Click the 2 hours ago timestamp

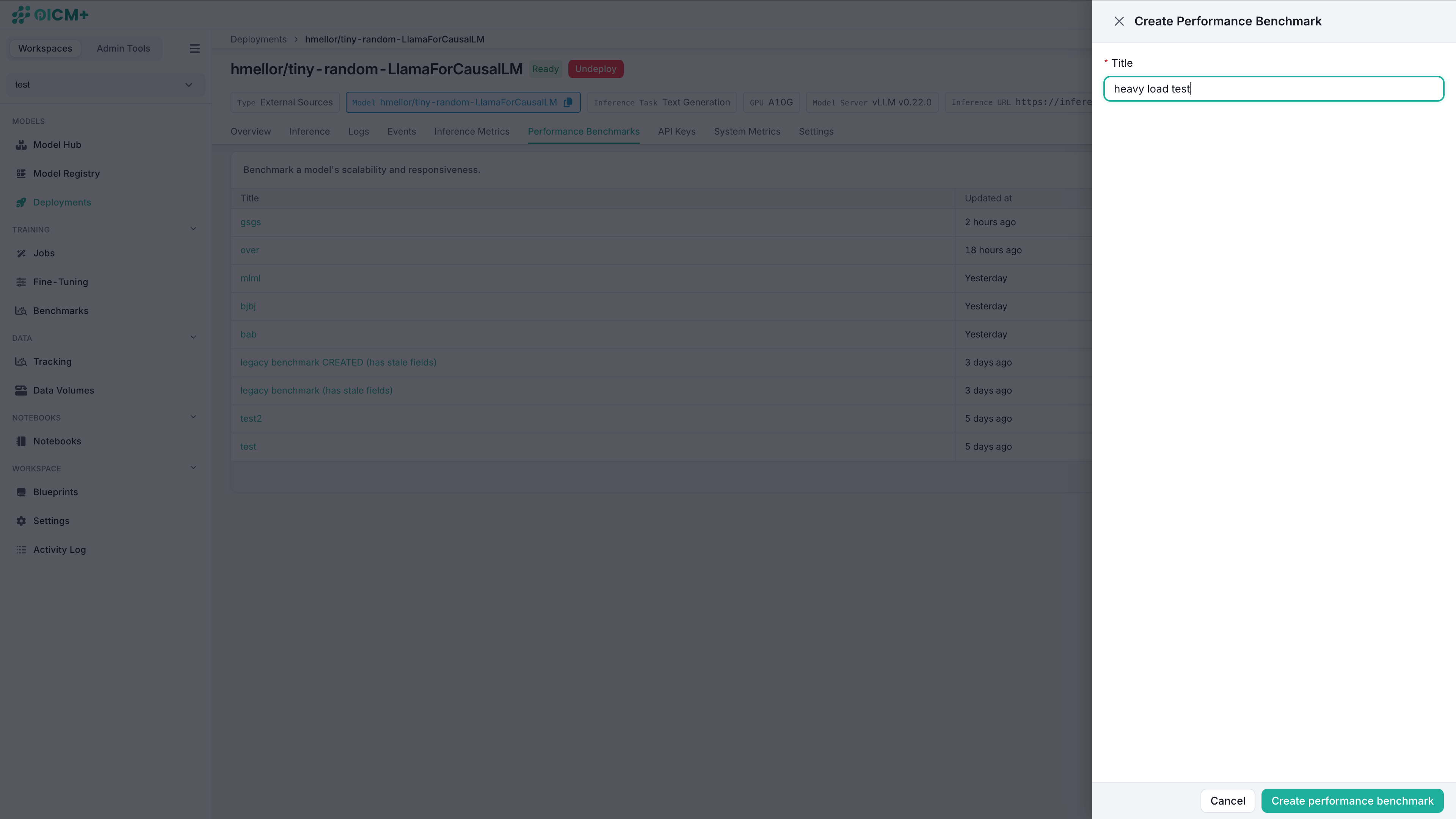(990, 222)
